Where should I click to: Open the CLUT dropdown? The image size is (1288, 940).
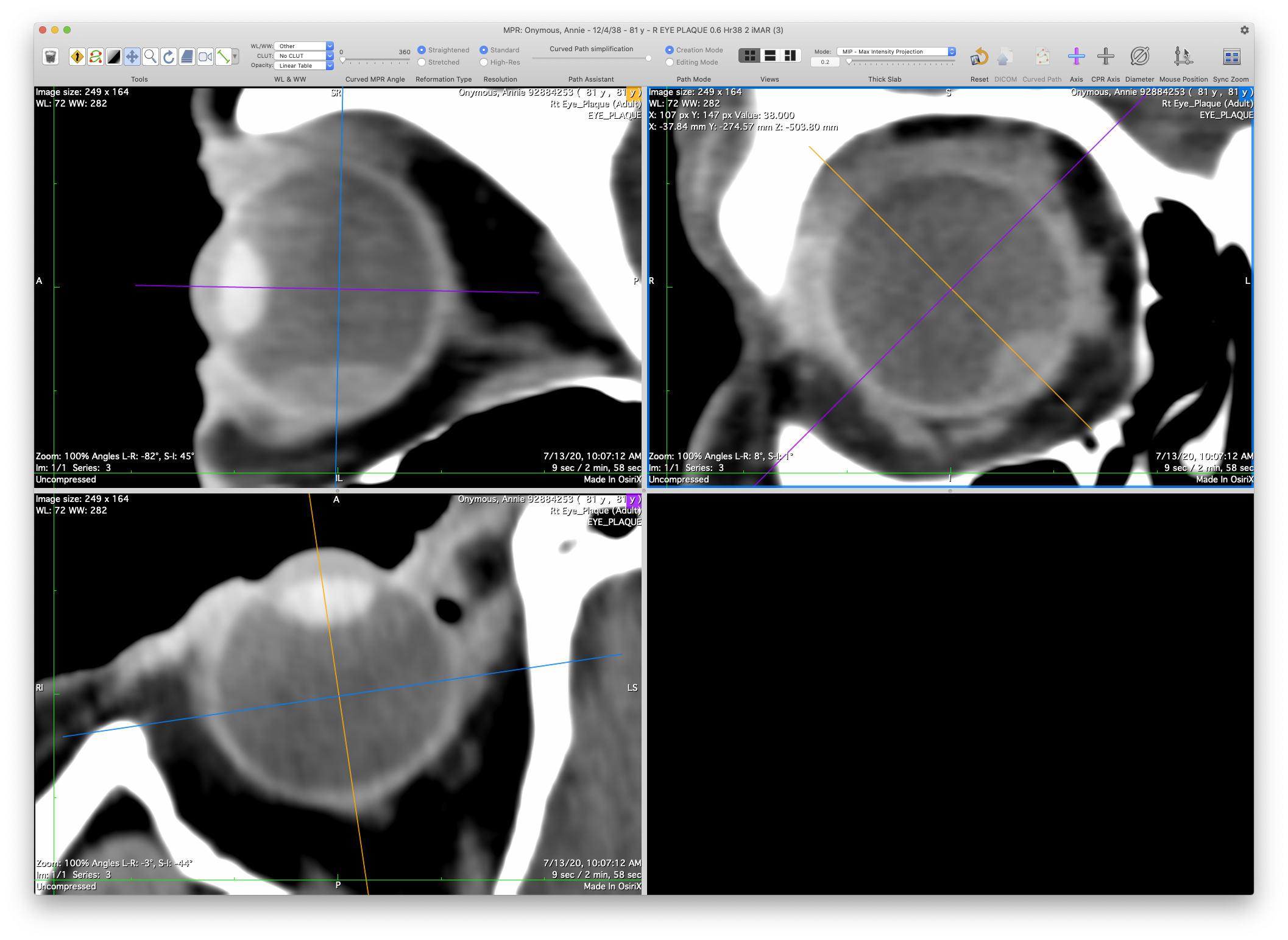click(304, 55)
